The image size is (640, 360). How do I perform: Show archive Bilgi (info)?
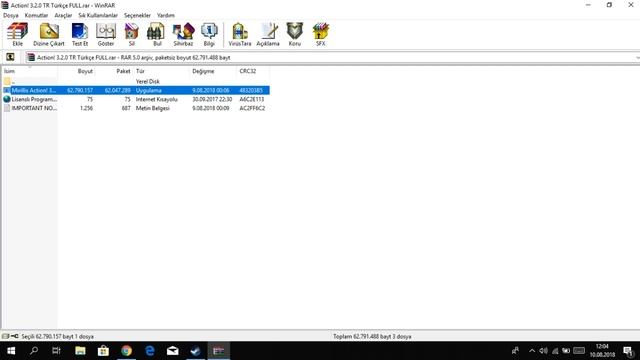pyautogui.click(x=209, y=34)
